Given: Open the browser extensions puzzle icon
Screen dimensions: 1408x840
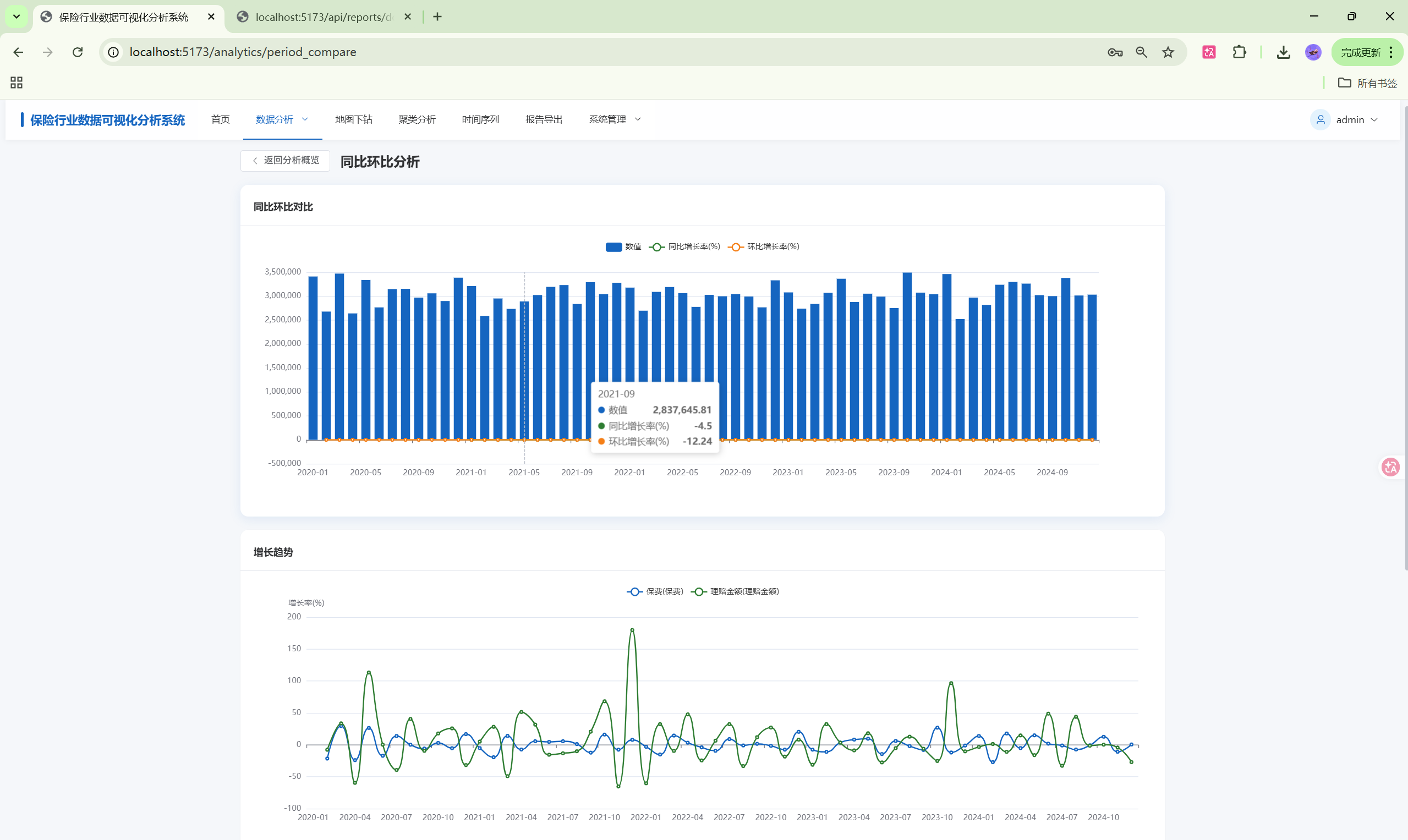Looking at the screenshot, I should 1239,52.
